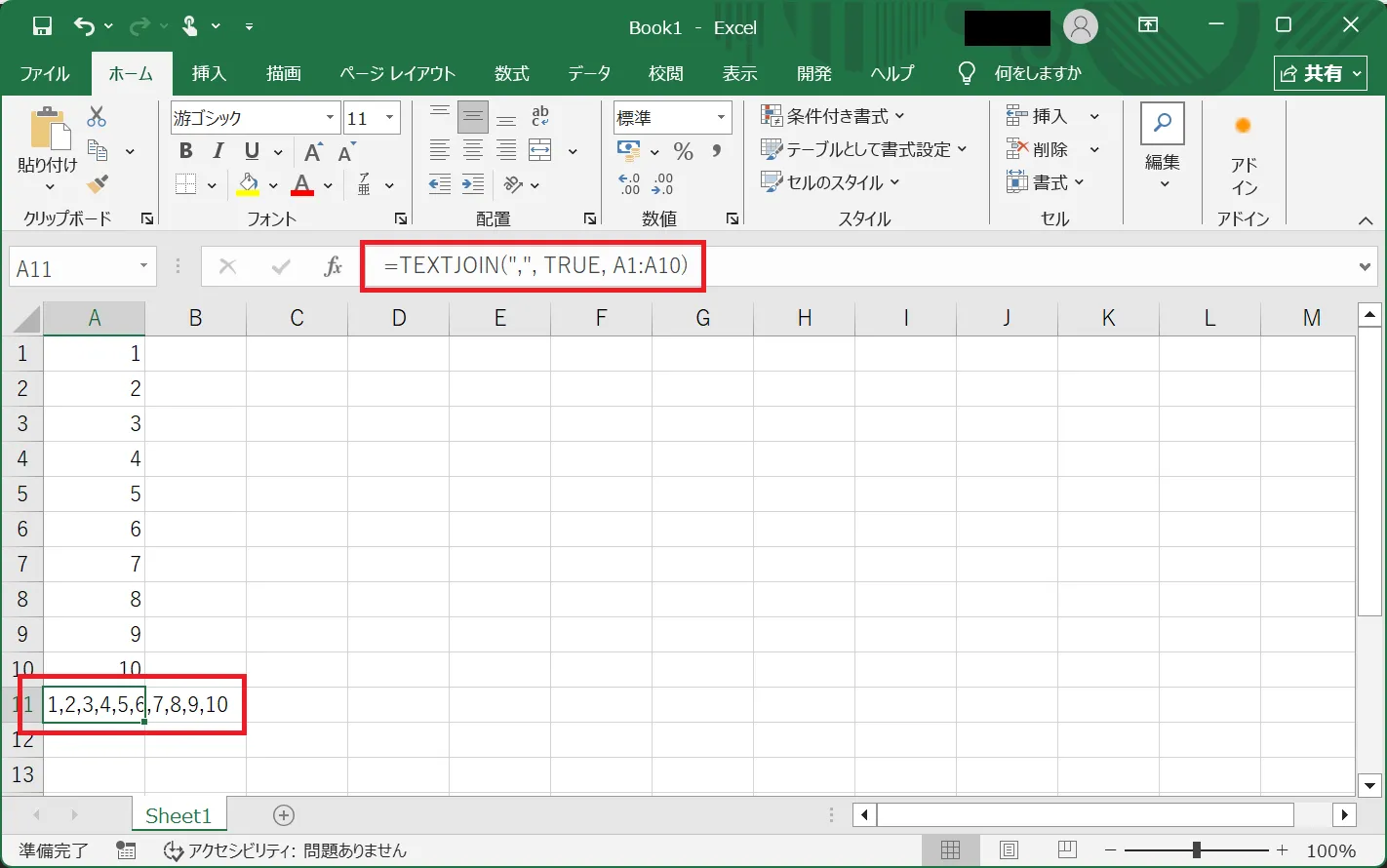Toggle Bold formatting
1387x868 pixels.
(186, 151)
